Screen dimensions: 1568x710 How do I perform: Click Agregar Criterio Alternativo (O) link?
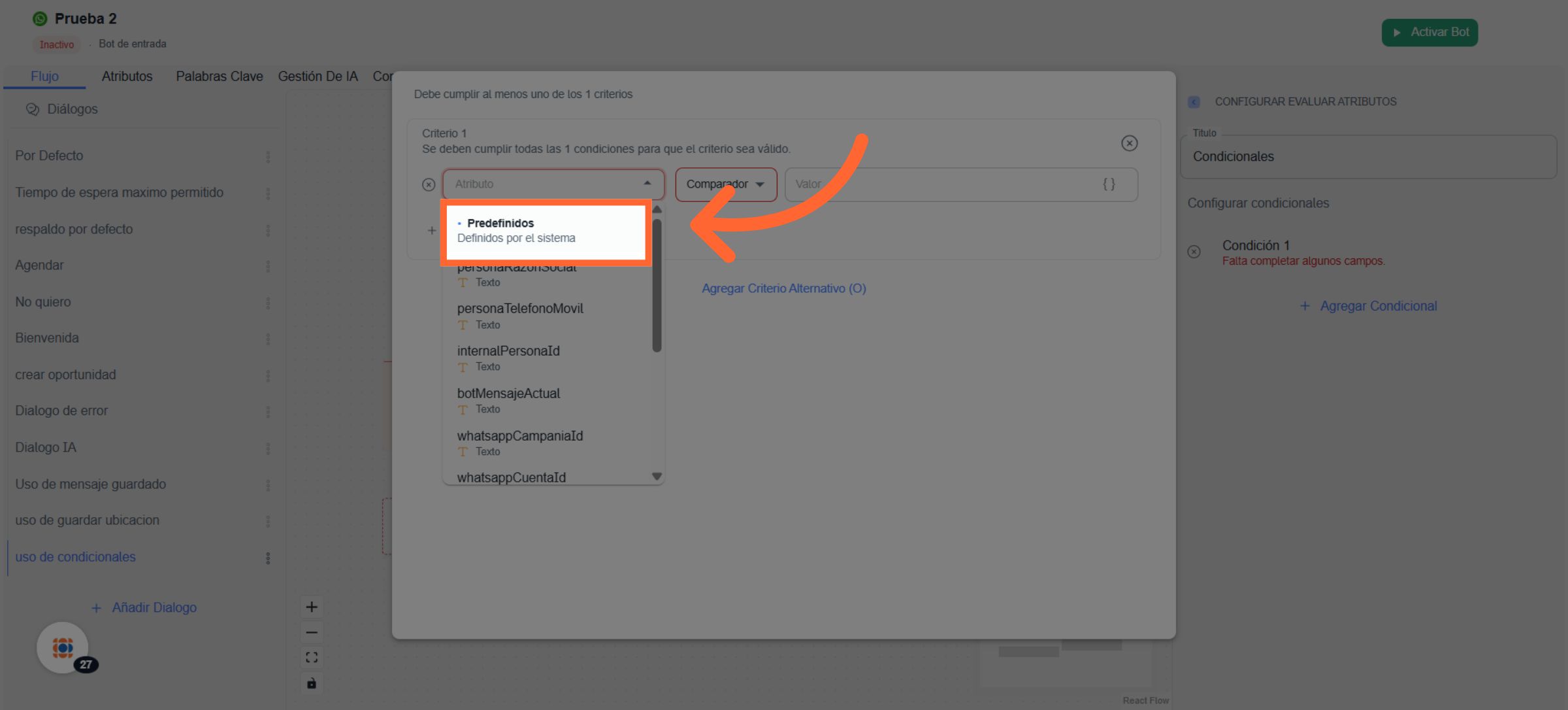point(783,288)
